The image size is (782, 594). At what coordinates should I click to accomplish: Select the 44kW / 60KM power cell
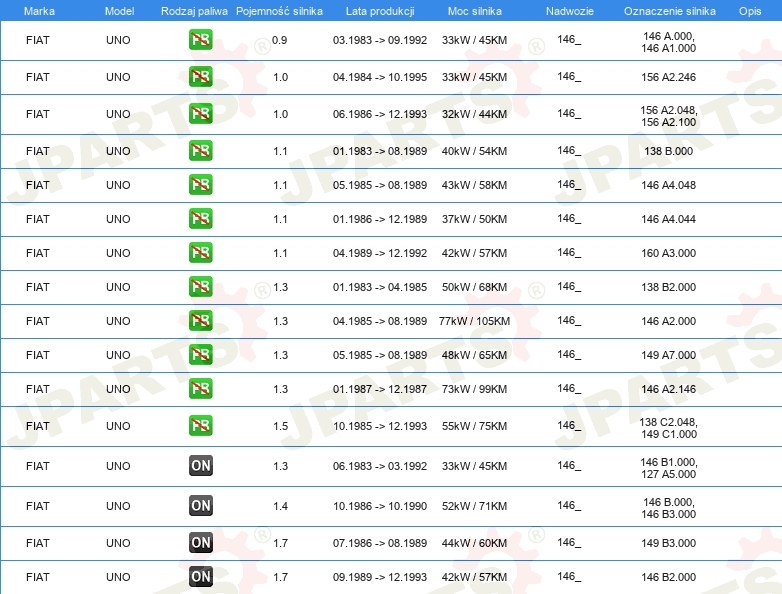click(474, 543)
